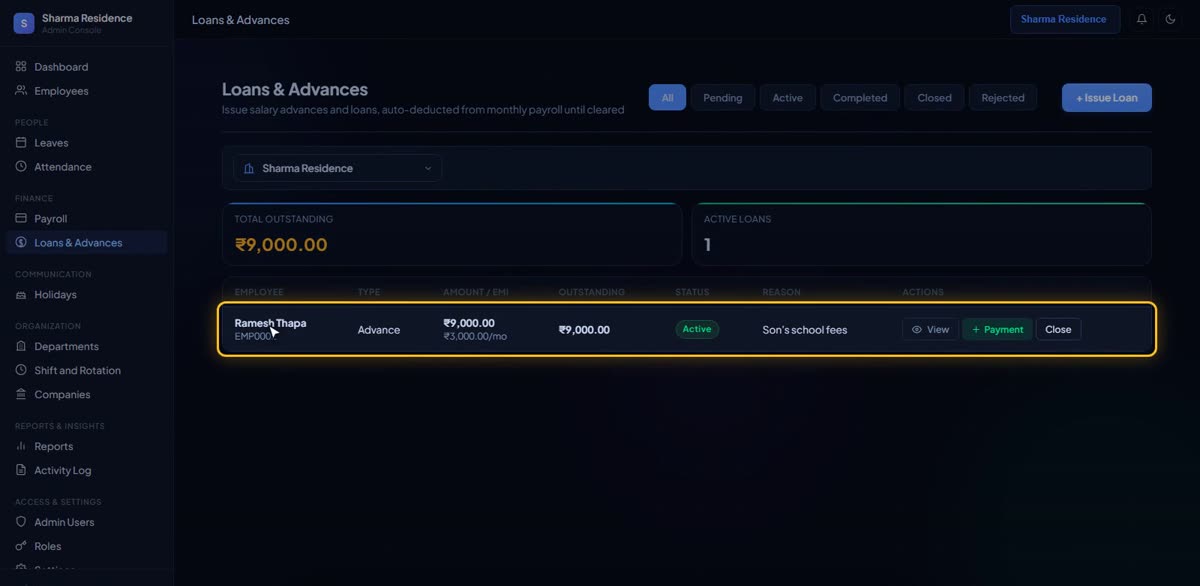Click the employee name Ramesh Thapa
The width and height of the screenshot is (1200, 586).
pyautogui.click(x=270, y=323)
